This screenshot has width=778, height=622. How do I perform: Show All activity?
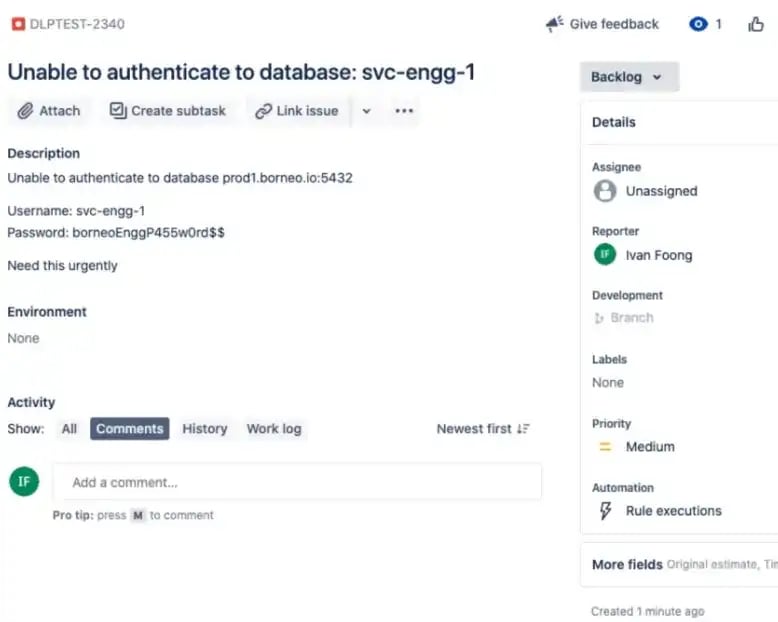tap(69, 429)
